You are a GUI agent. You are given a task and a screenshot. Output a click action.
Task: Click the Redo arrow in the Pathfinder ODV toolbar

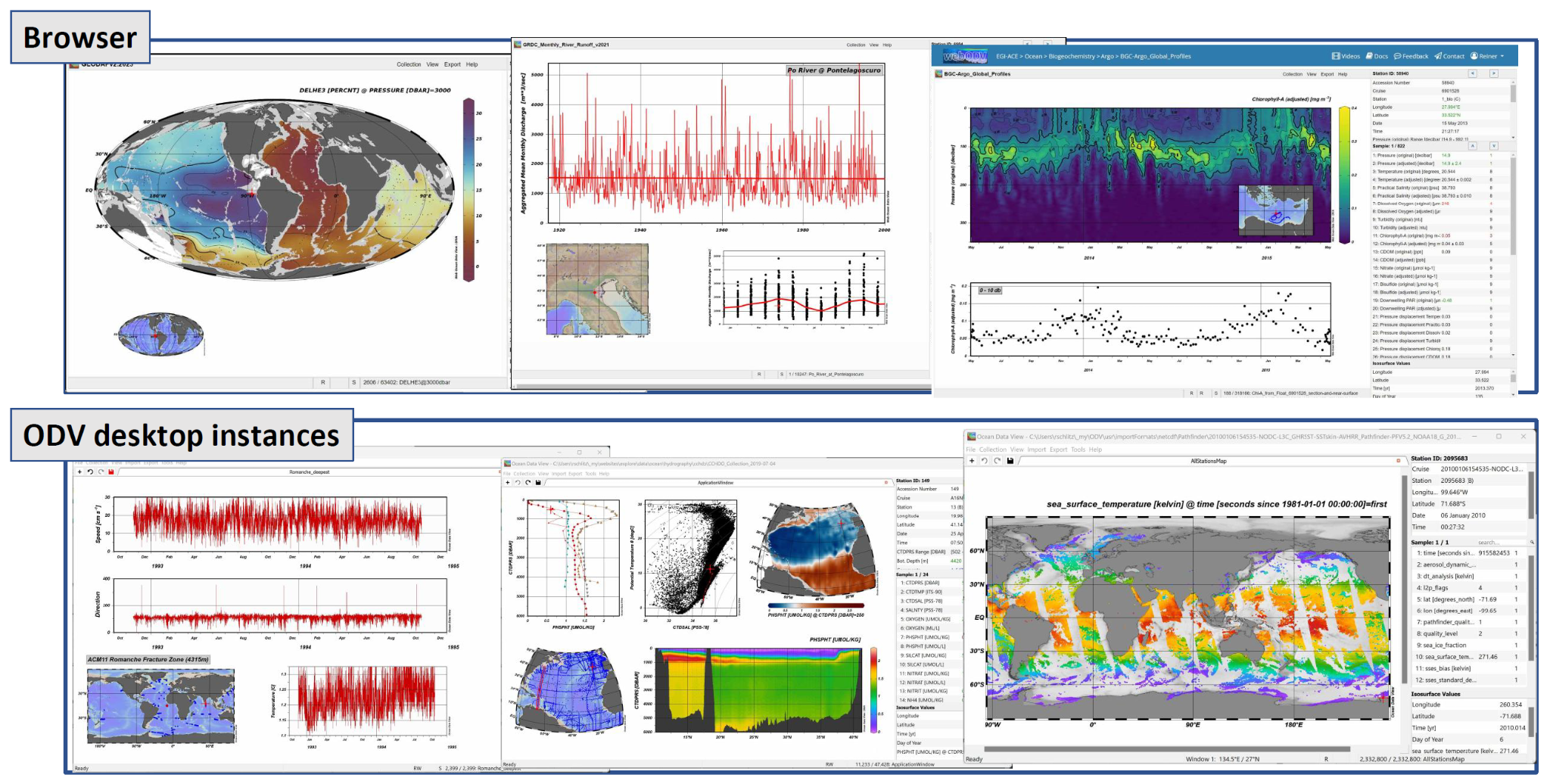[998, 460]
